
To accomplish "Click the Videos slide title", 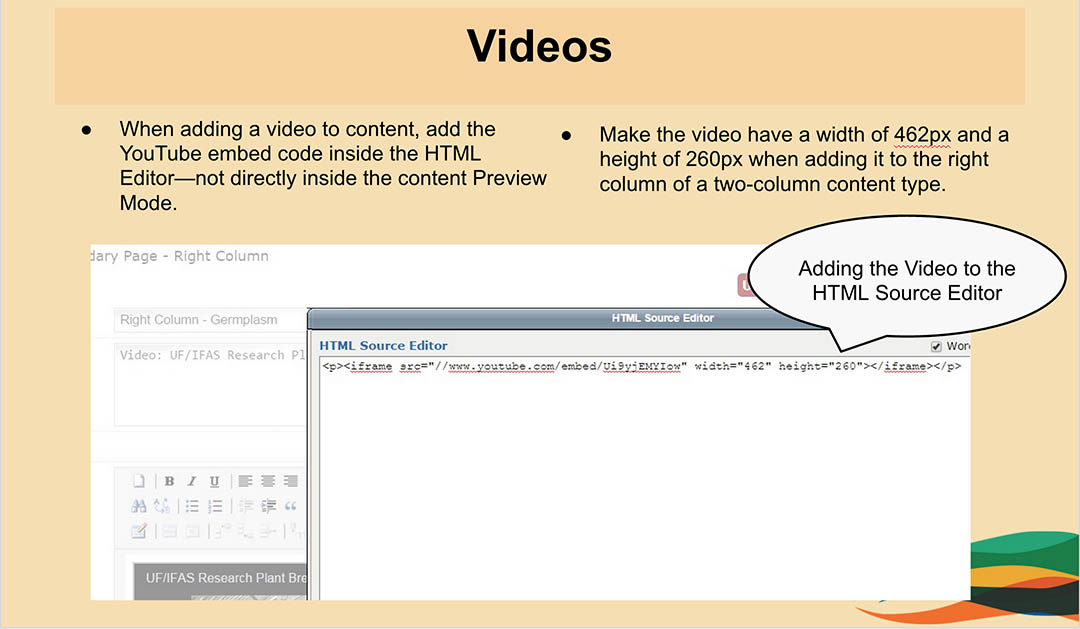I will click(539, 47).
